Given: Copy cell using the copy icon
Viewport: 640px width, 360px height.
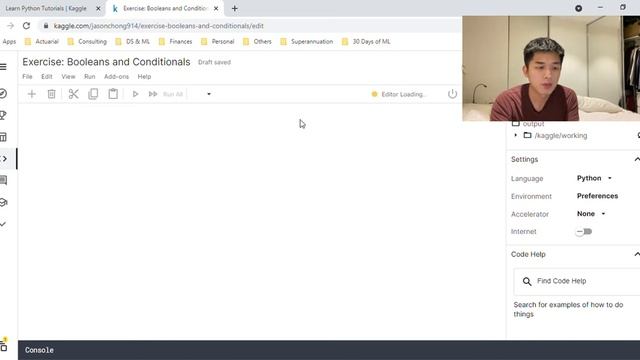Looking at the screenshot, I should click(x=93, y=94).
